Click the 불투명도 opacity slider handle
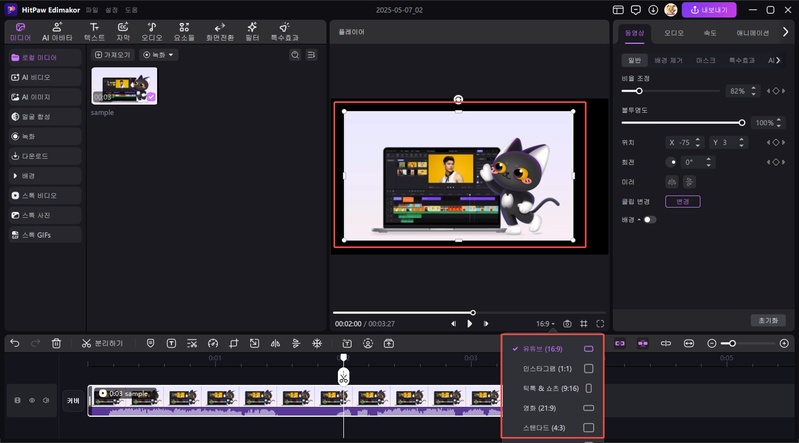Image resolution: width=799 pixels, height=443 pixels. pos(742,123)
